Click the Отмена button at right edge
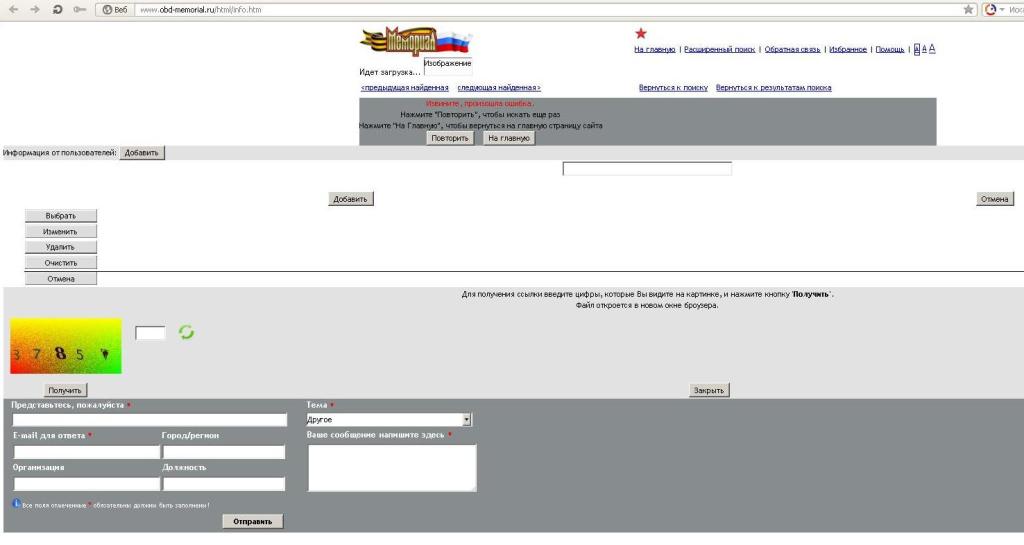This screenshot has width=1024, height=545. (995, 199)
